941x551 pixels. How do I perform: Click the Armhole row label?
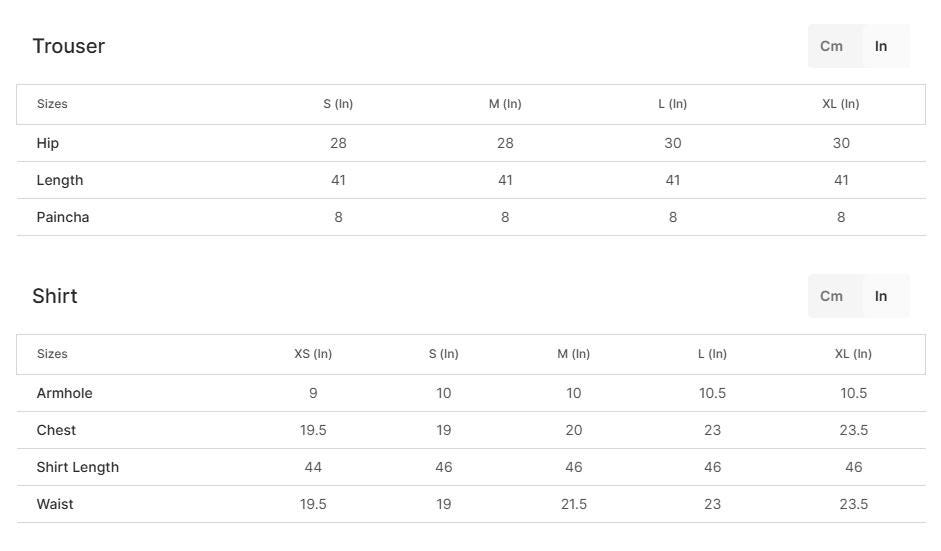point(64,393)
